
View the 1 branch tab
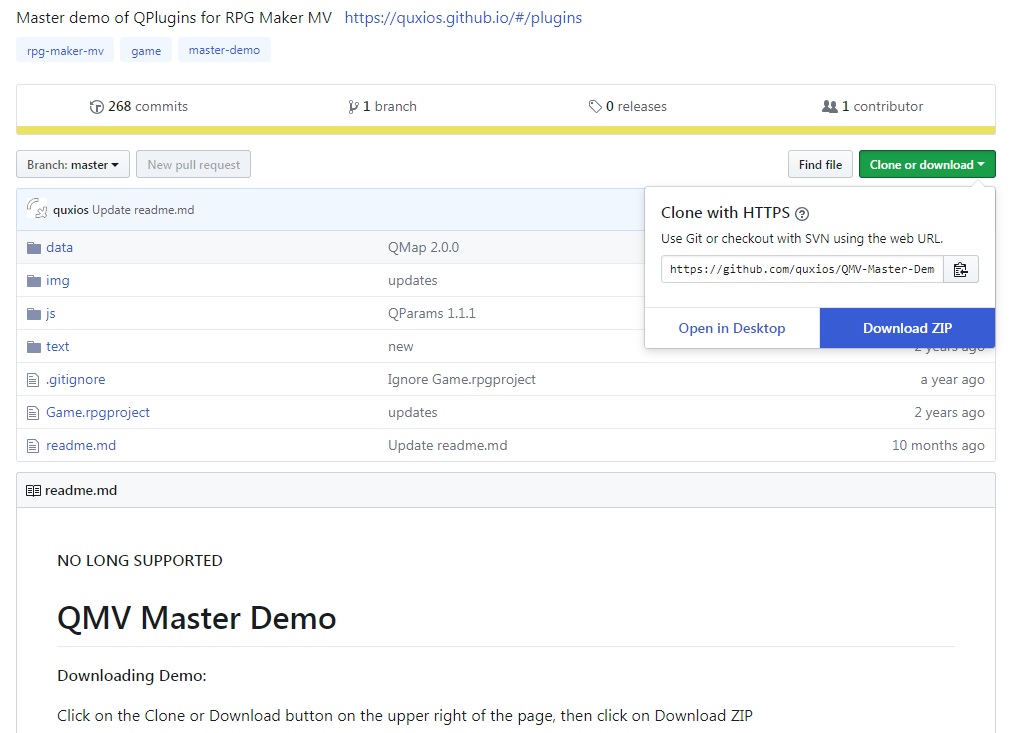383,107
